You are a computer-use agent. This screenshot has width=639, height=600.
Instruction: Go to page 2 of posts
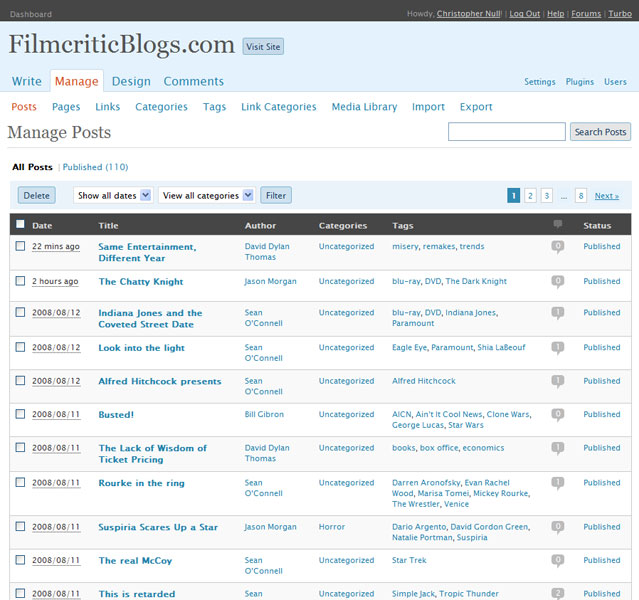tap(530, 196)
